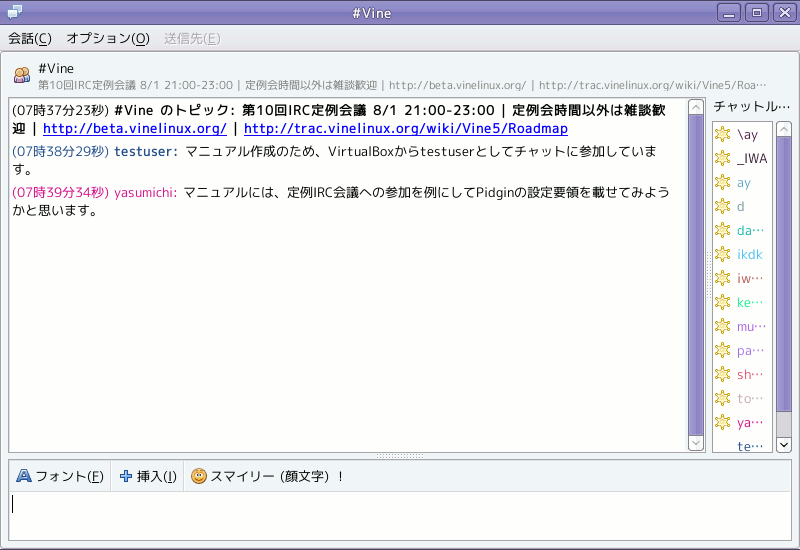Open the 挿入(I) insert toolbar button
Image resolution: width=800 pixels, height=550 pixels.
tap(148, 476)
